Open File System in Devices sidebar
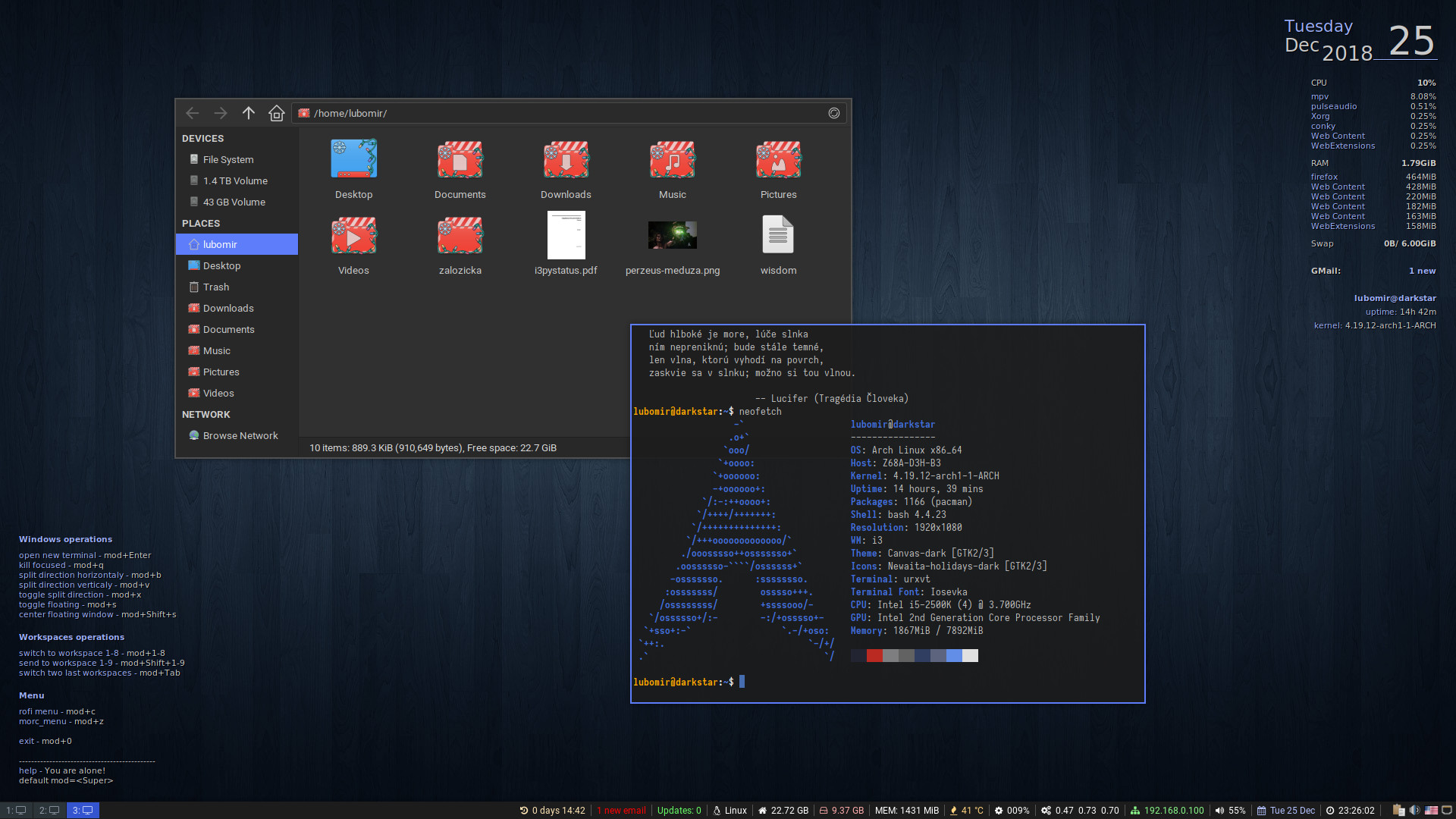The height and width of the screenshot is (819, 1456). click(x=237, y=159)
